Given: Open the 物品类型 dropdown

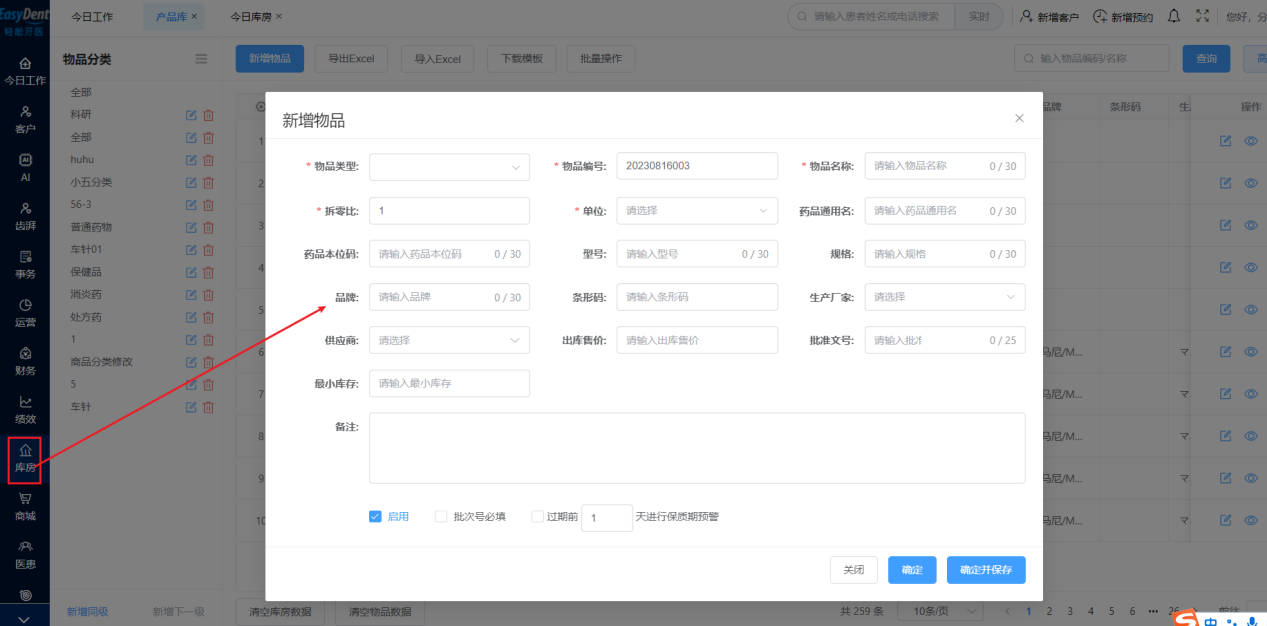Looking at the screenshot, I should click(x=449, y=166).
